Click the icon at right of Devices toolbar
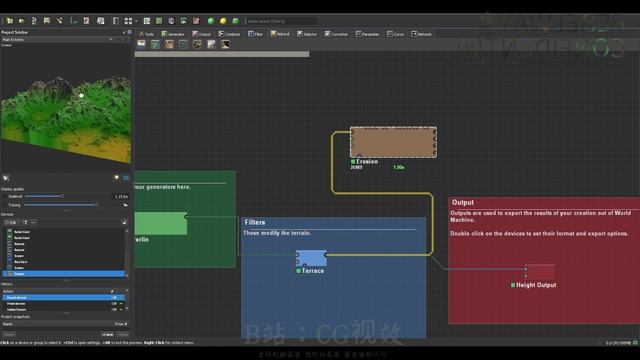The height and width of the screenshot is (360, 640). (x=124, y=222)
